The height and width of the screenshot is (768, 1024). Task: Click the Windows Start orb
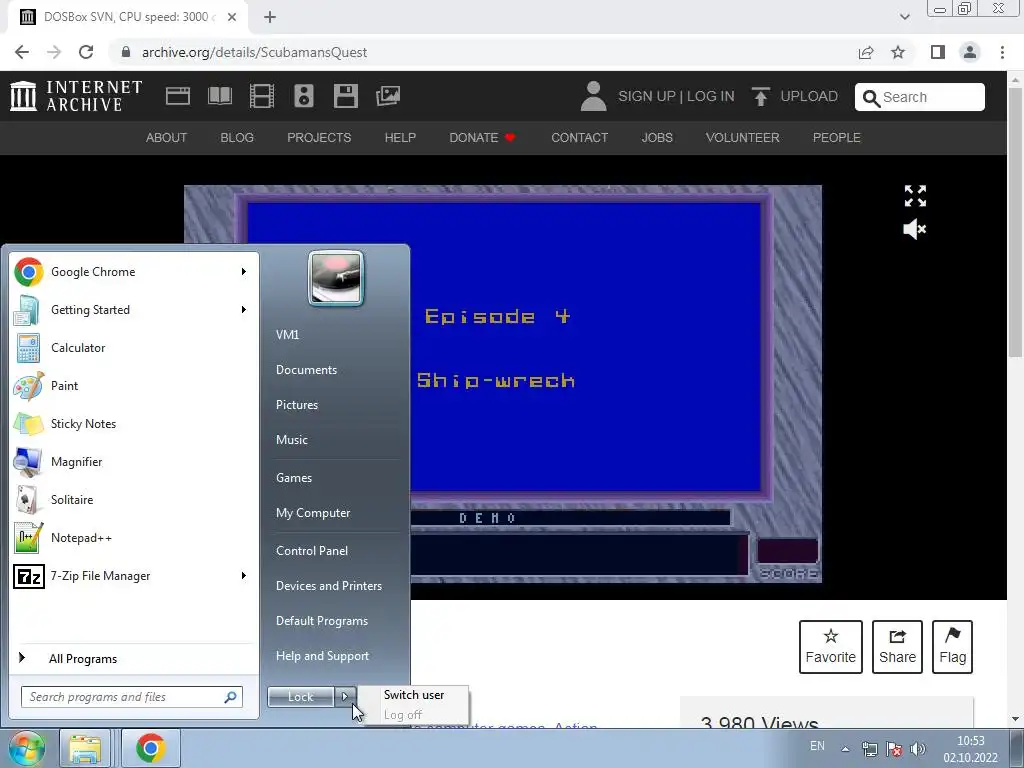(x=27, y=748)
